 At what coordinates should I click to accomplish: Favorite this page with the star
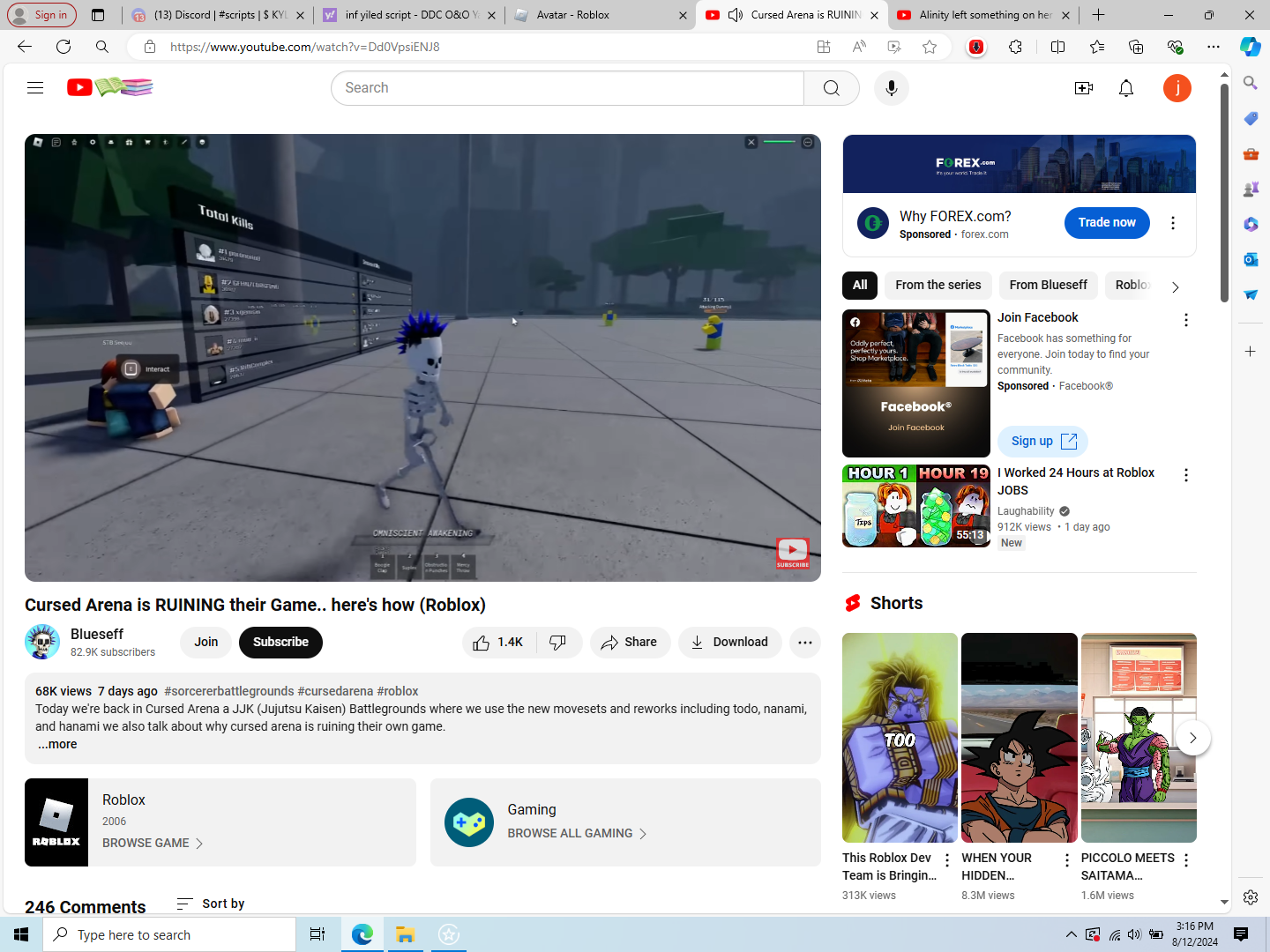(x=930, y=47)
